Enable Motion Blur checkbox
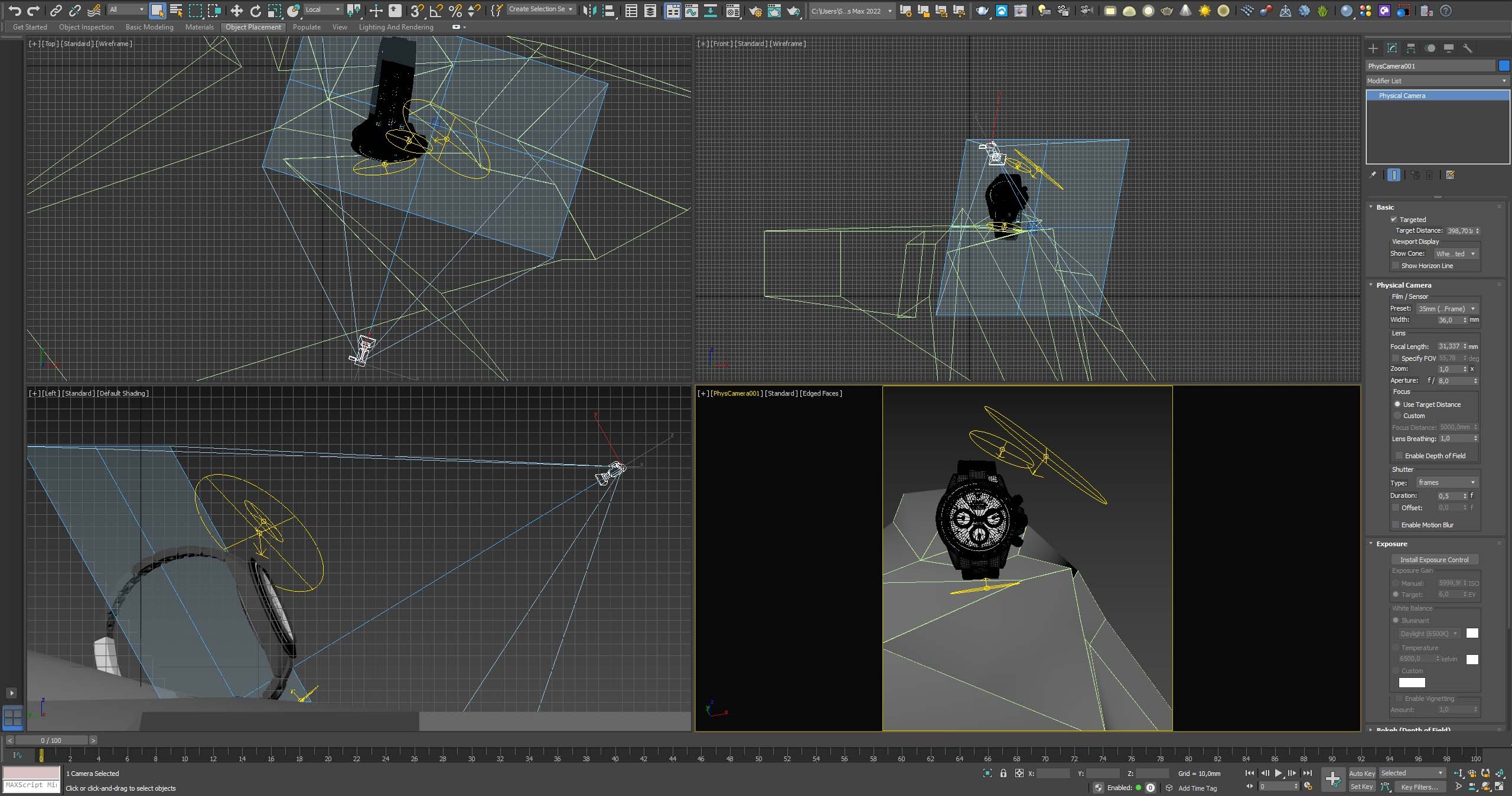The height and width of the screenshot is (796, 1512). [1396, 525]
